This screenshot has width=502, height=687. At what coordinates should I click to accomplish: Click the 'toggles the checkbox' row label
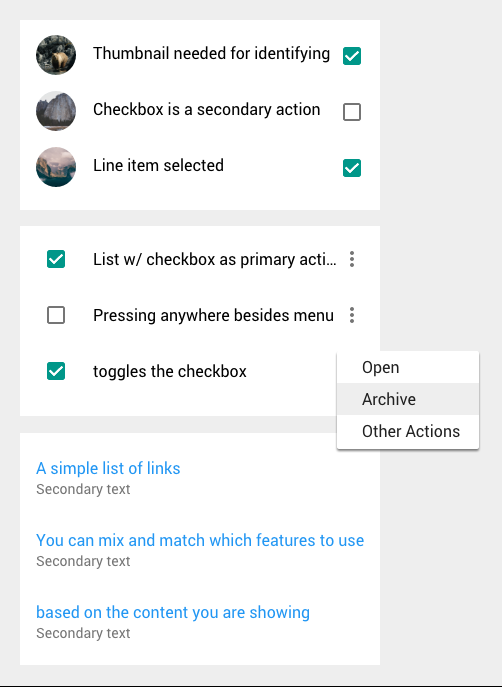pyautogui.click(x=170, y=372)
